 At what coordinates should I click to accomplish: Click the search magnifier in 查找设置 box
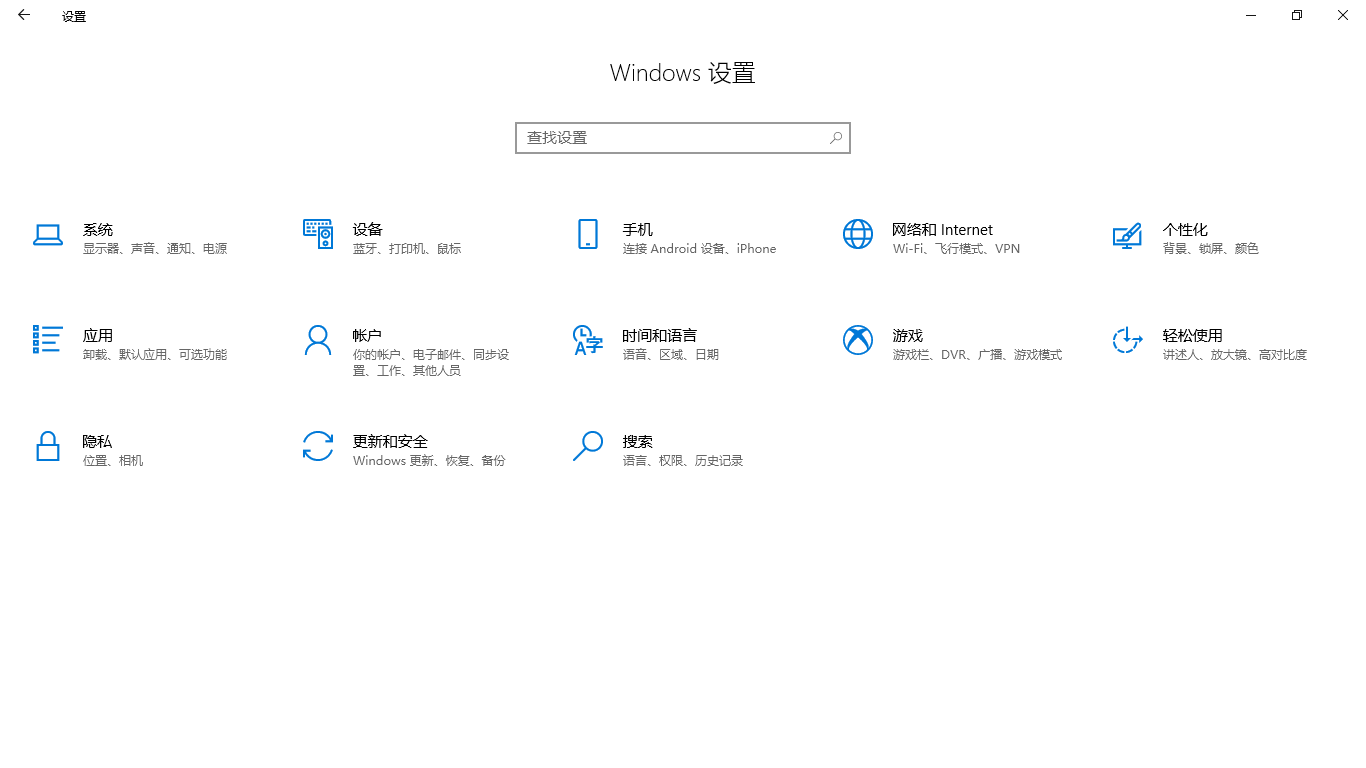tap(836, 138)
